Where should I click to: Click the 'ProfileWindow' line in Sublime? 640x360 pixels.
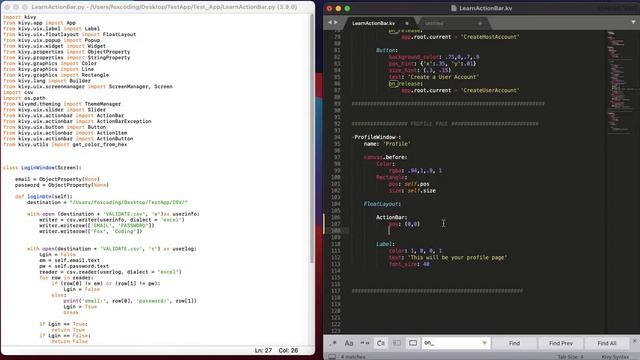click(x=376, y=137)
